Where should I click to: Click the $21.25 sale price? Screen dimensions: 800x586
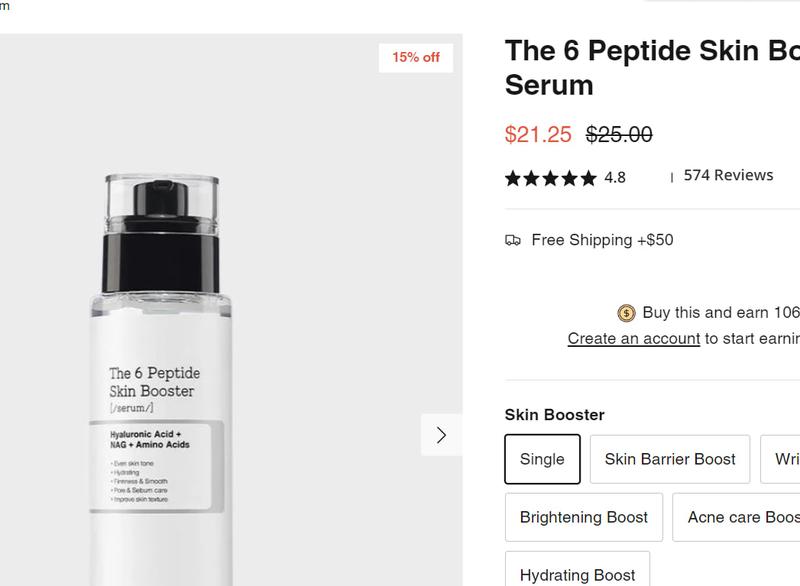538,134
